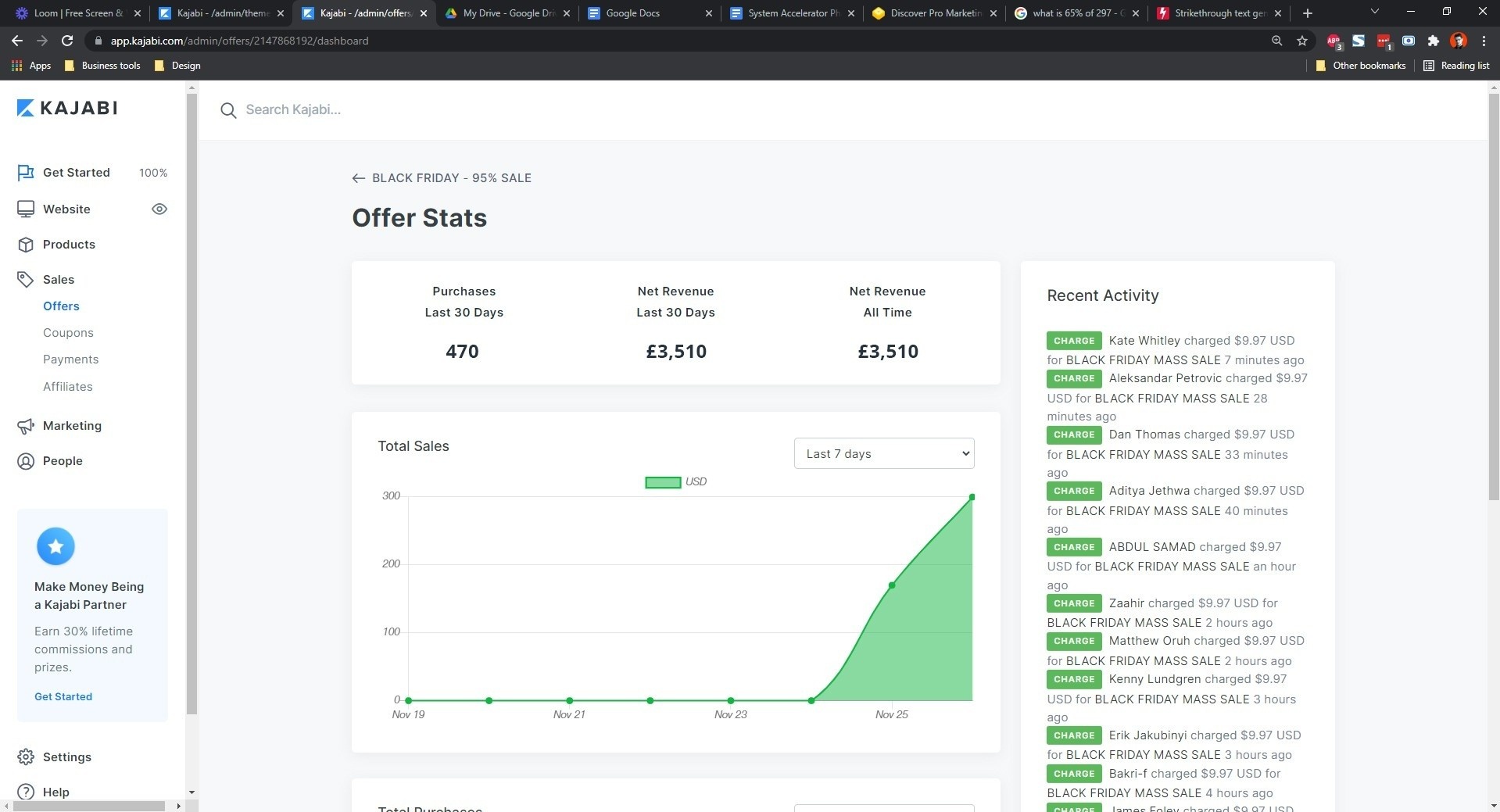Screen dimensions: 1500x812
Task: Click Aleksandar Petrovic in Recent Activity
Action: coord(1165,378)
